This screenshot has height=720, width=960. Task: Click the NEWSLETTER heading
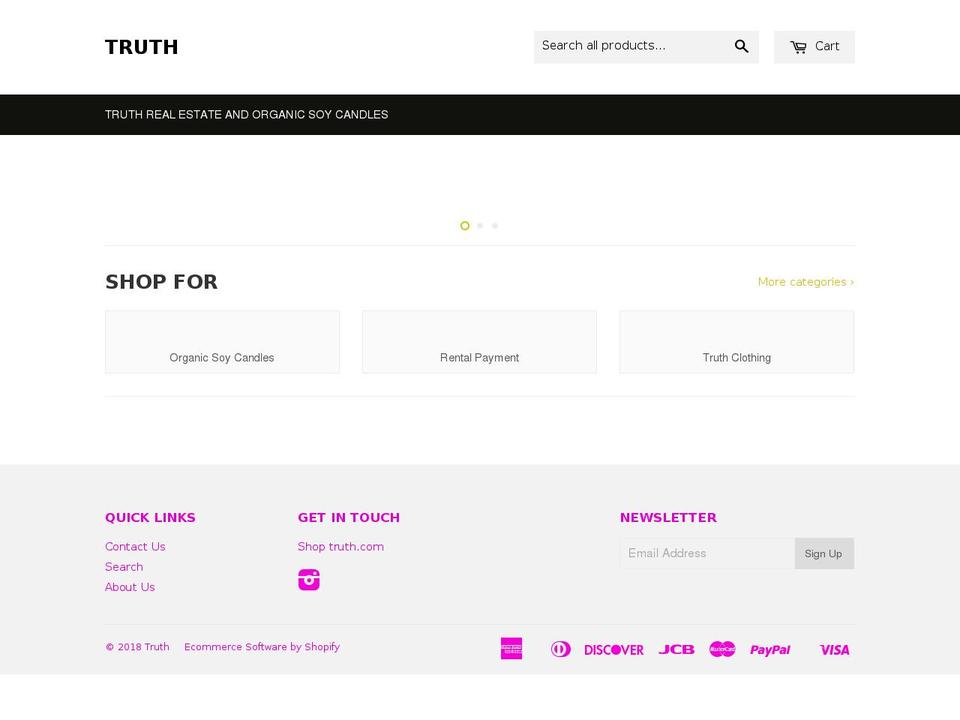(x=668, y=517)
